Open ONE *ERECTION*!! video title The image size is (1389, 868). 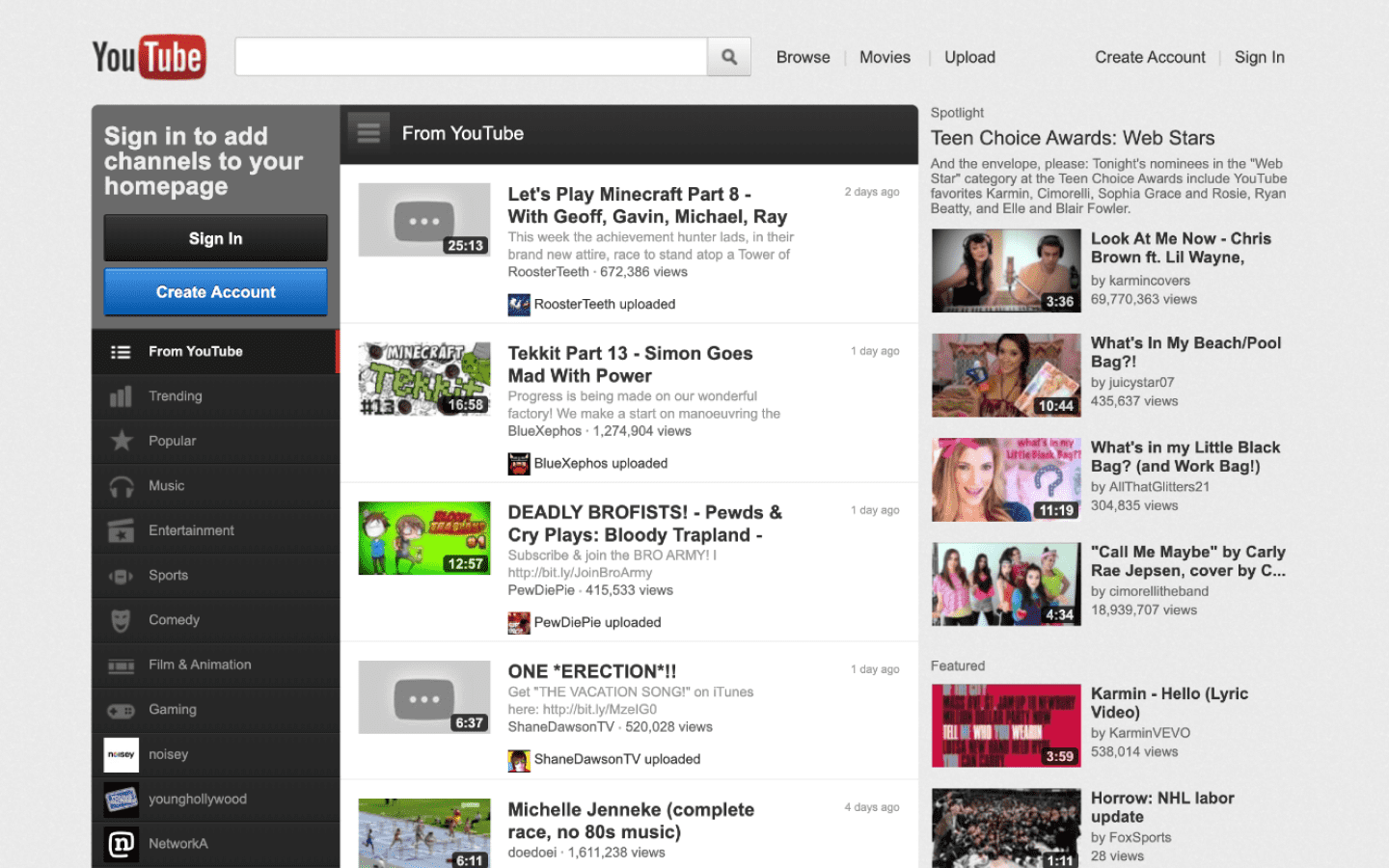click(592, 671)
